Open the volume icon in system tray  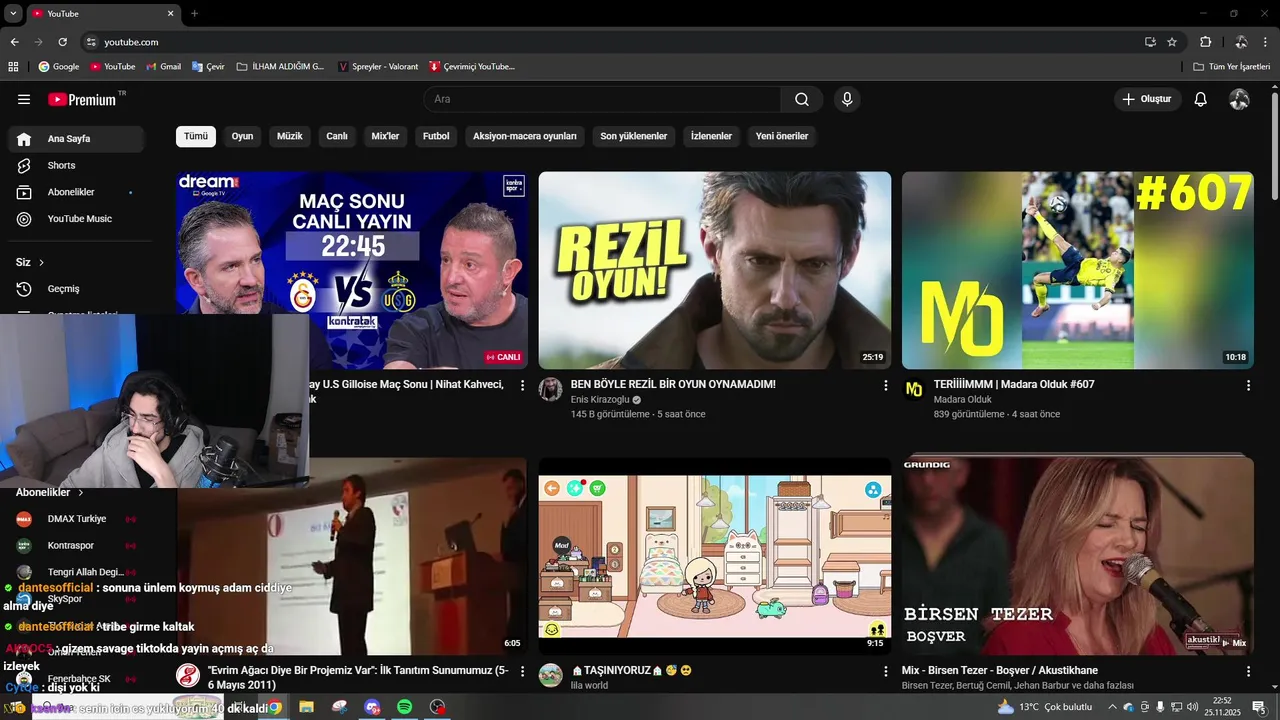(x=1192, y=707)
